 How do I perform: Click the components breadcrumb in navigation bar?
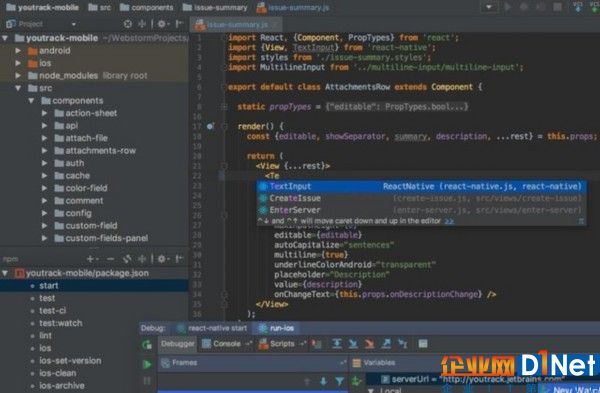coord(147,7)
